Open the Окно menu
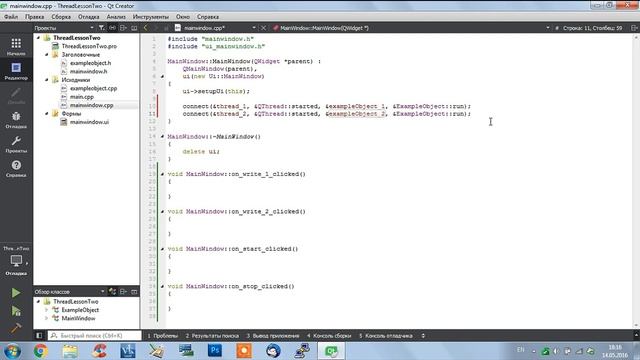 [x=183, y=17]
